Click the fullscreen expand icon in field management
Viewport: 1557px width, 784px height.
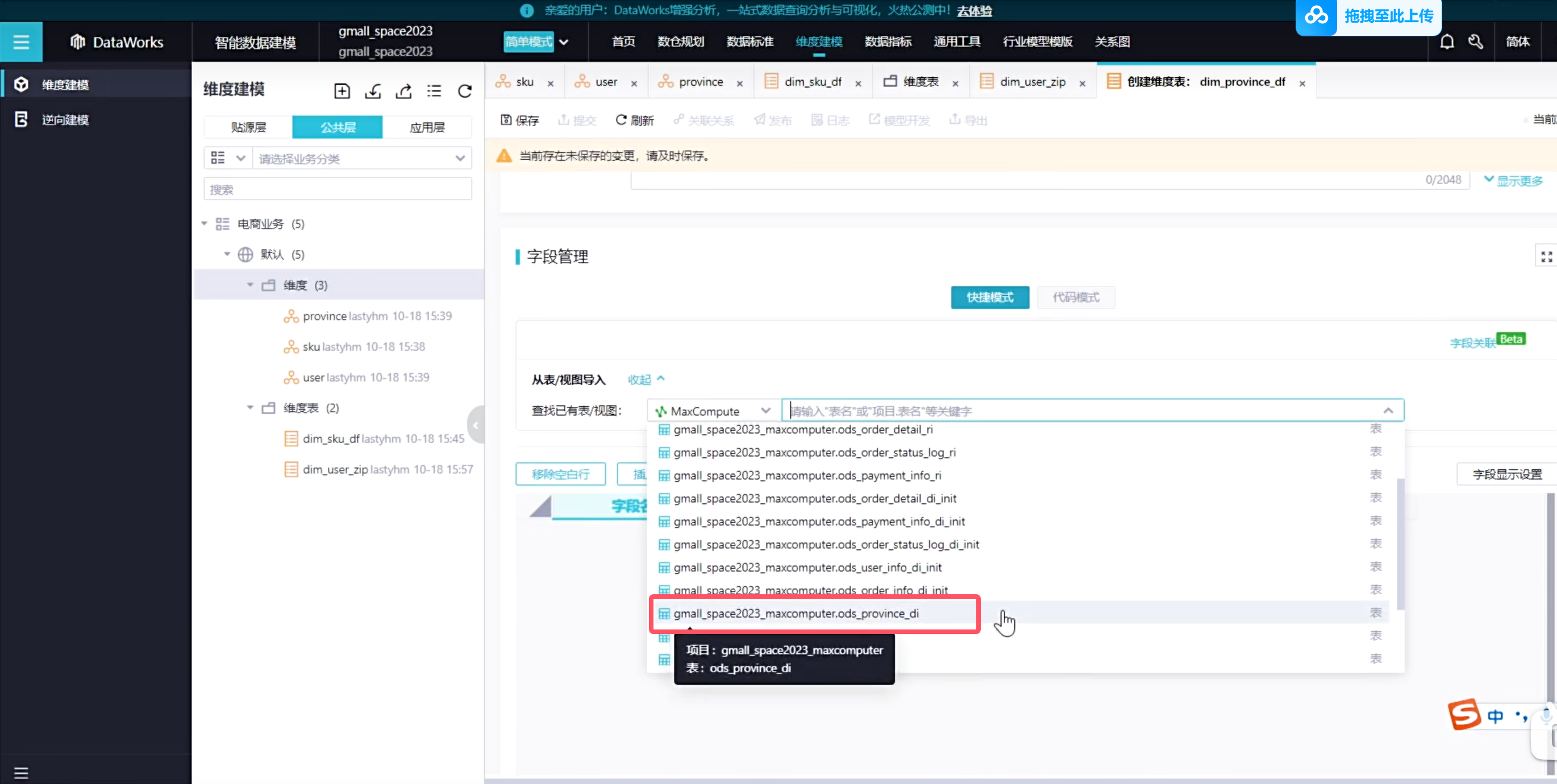1546,256
